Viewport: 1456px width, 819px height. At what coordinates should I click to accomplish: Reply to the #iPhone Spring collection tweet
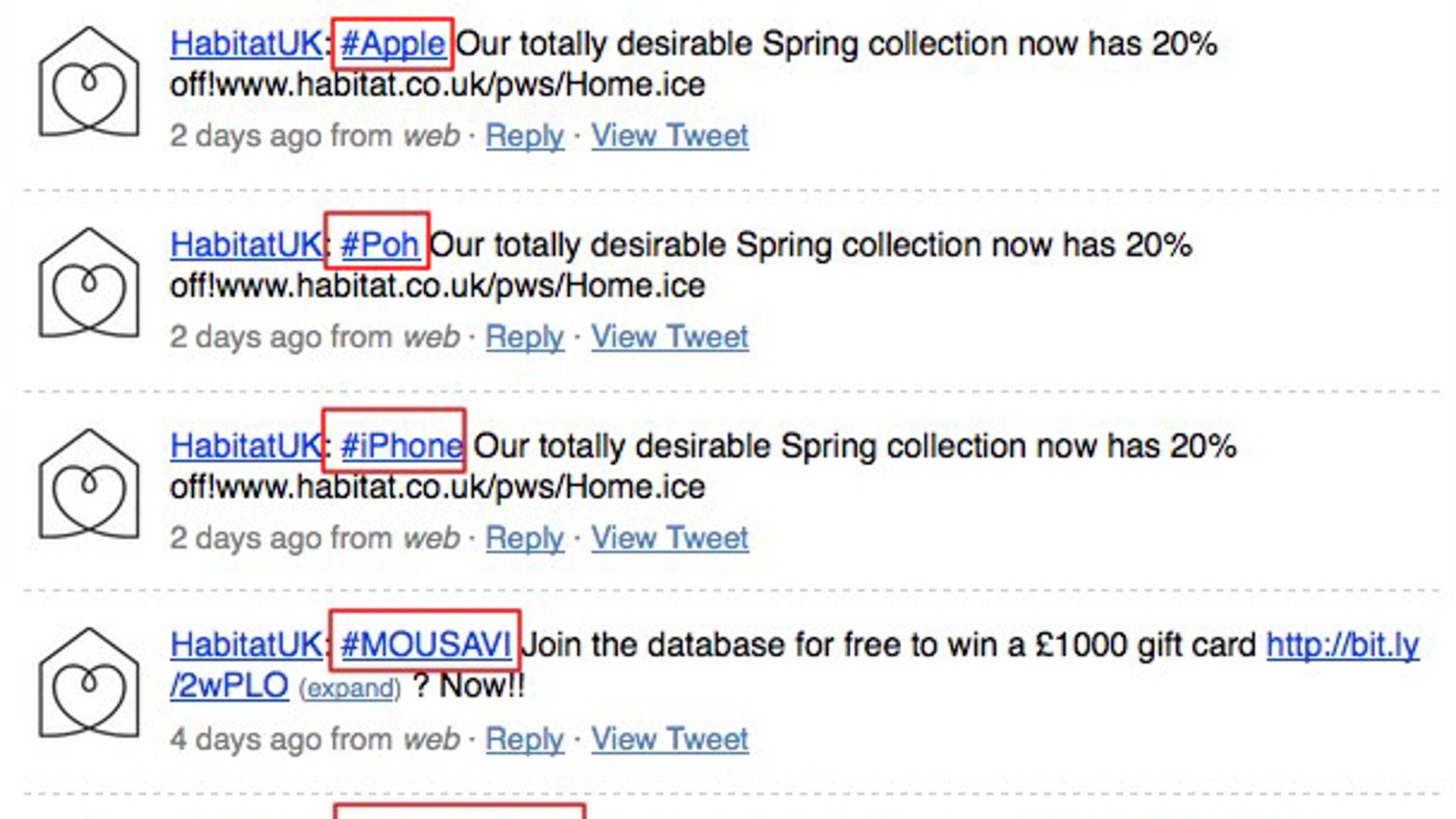[524, 538]
